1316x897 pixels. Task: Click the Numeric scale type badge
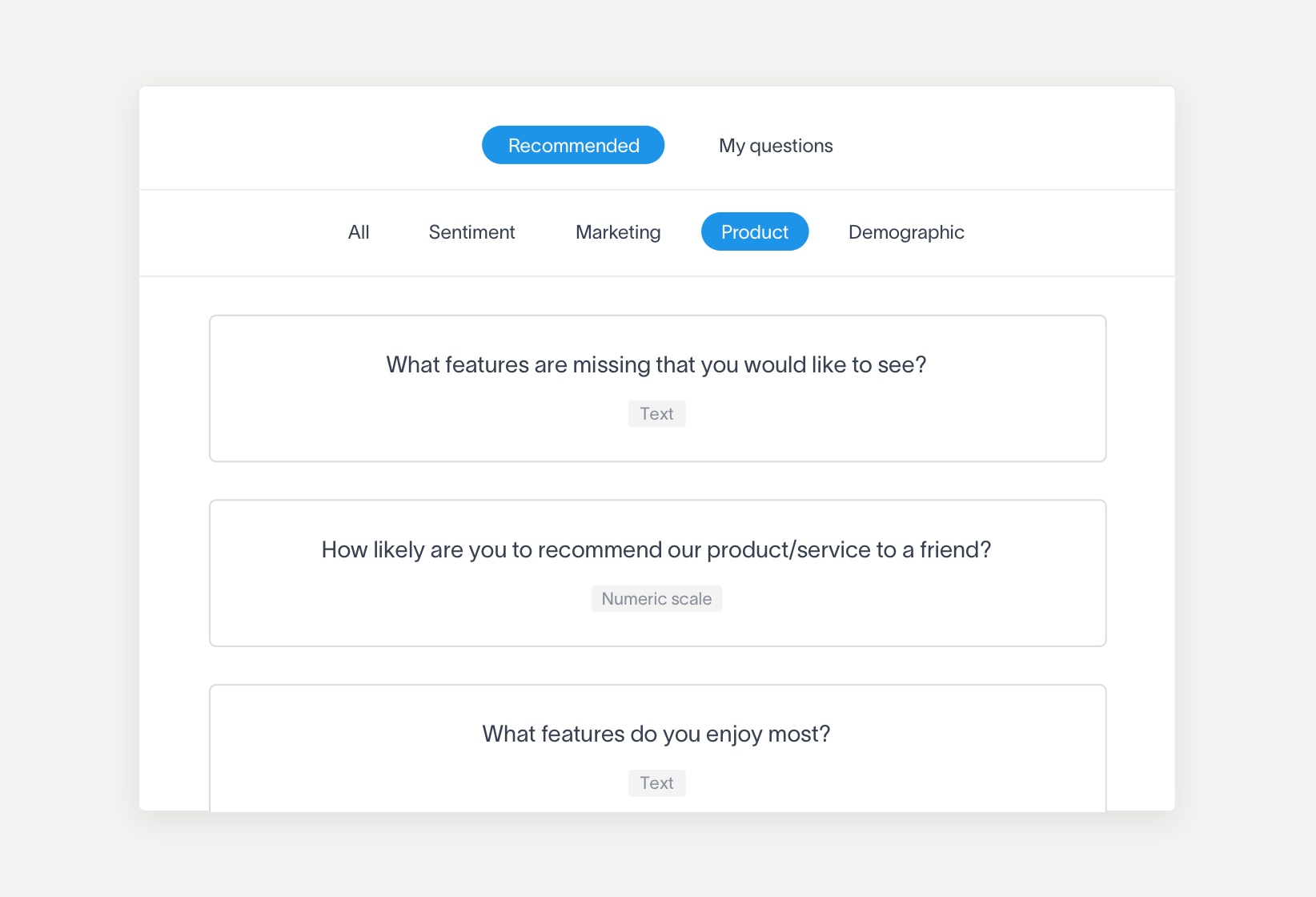pos(656,599)
